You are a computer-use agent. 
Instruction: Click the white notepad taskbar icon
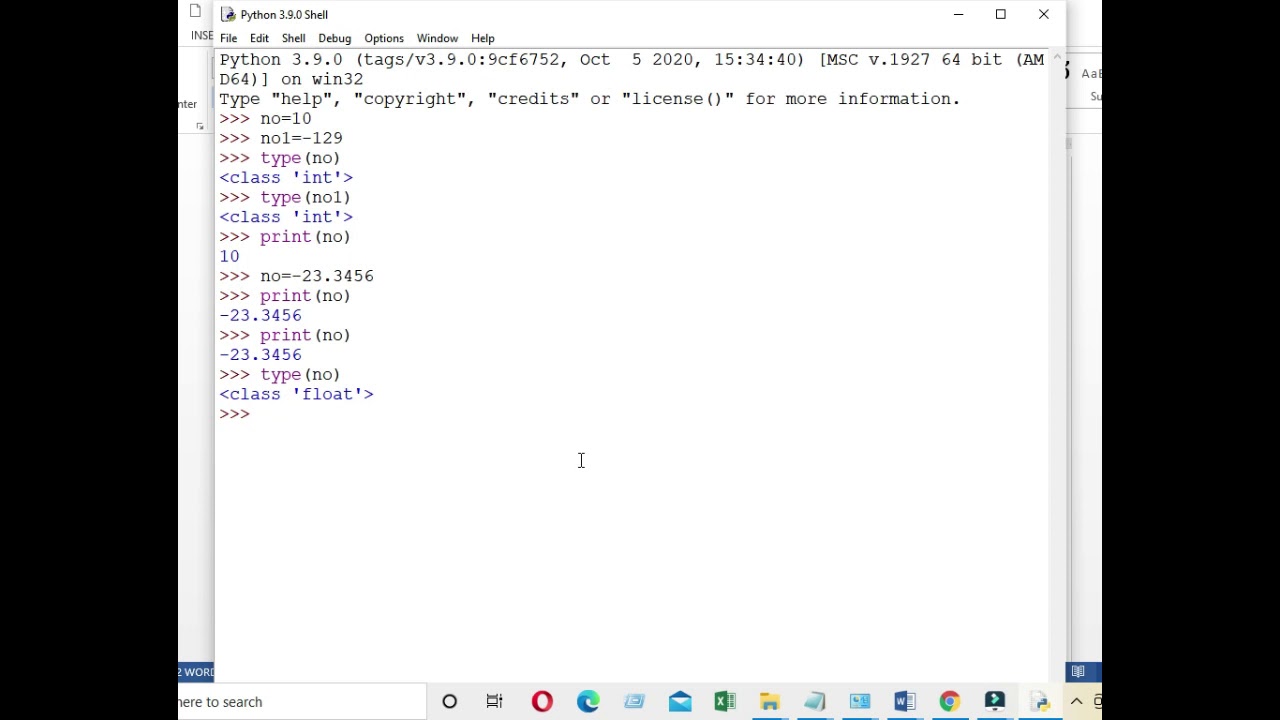point(814,702)
